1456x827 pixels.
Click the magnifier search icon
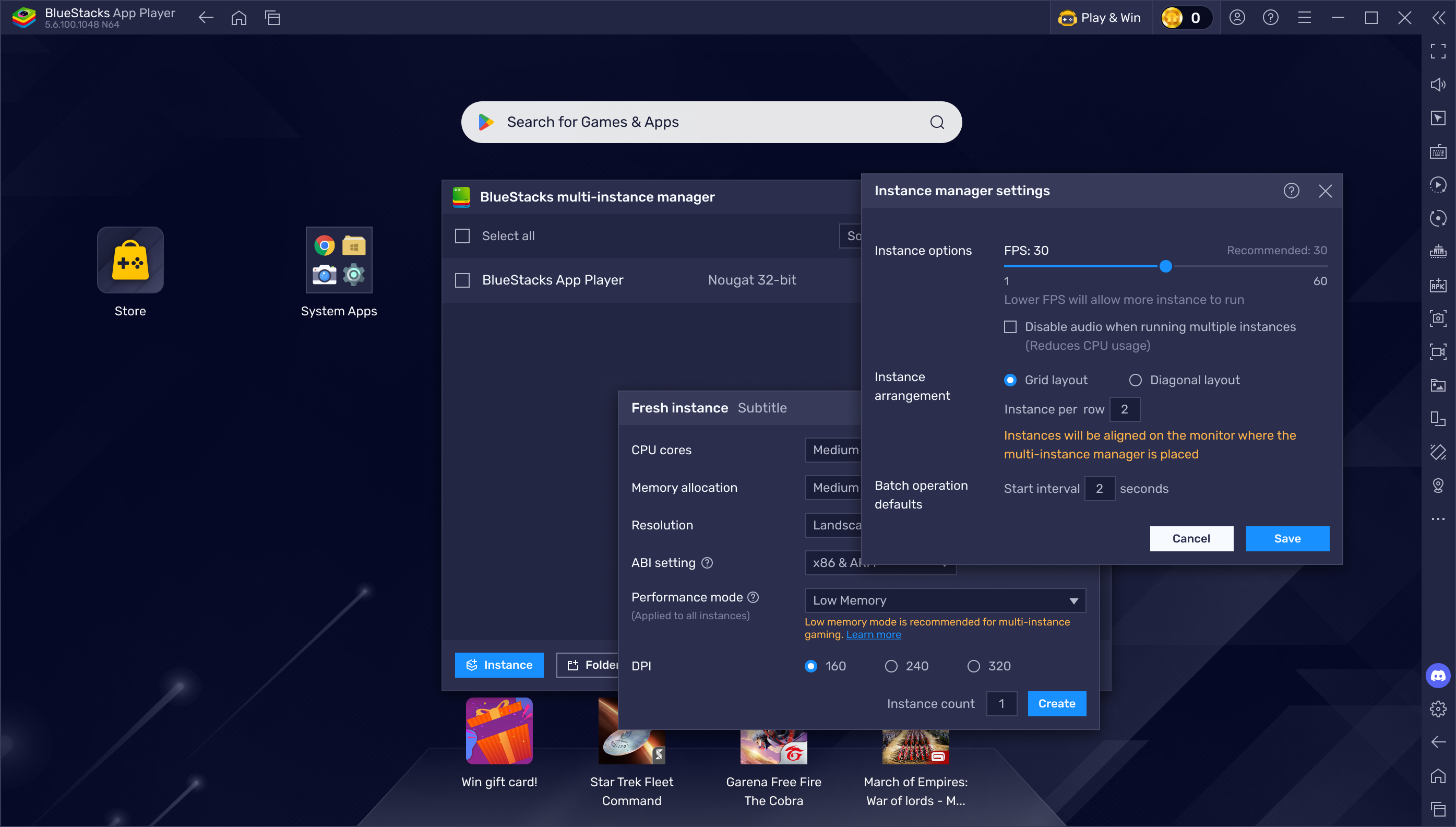coord(937,122)
